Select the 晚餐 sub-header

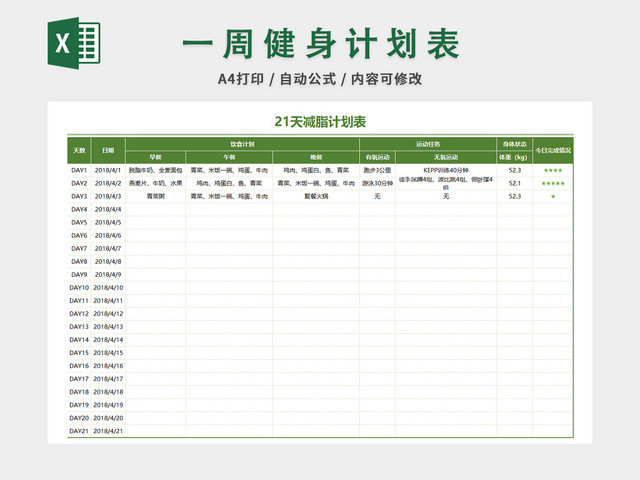[316, 157]
